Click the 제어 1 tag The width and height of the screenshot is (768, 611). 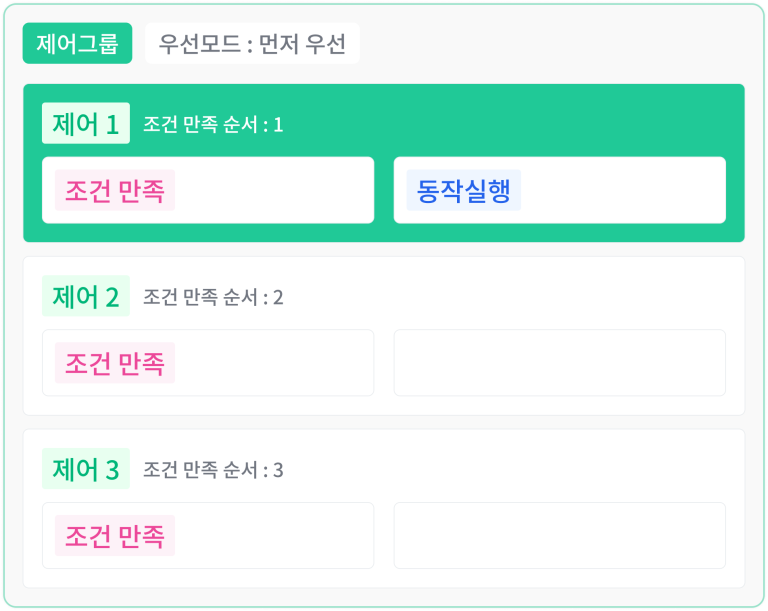[x=86, y=123]
